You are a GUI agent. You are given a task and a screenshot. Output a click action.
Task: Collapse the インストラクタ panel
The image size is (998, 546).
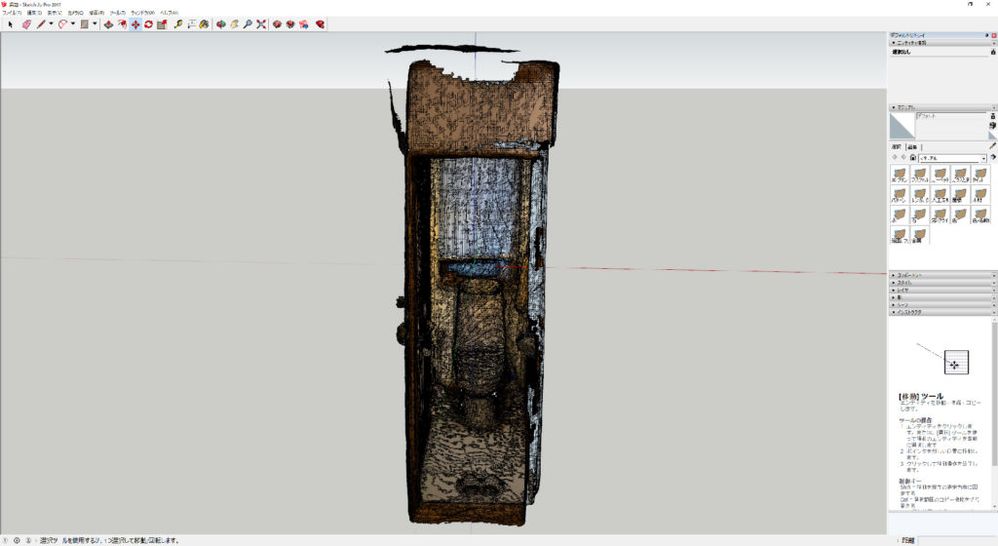pos(943,312)
